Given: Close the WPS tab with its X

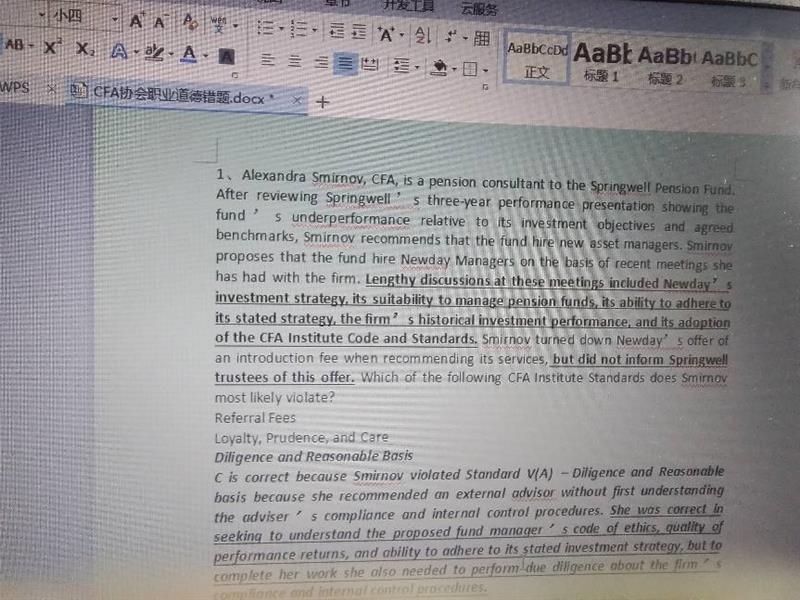Looking at the screenshot, I should click(52, 89).
